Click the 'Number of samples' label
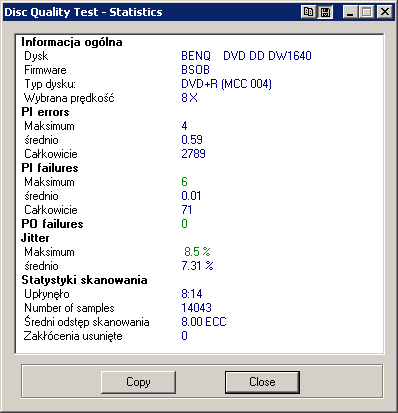Viewport: 398px width, 413px height. click(69, 308)
